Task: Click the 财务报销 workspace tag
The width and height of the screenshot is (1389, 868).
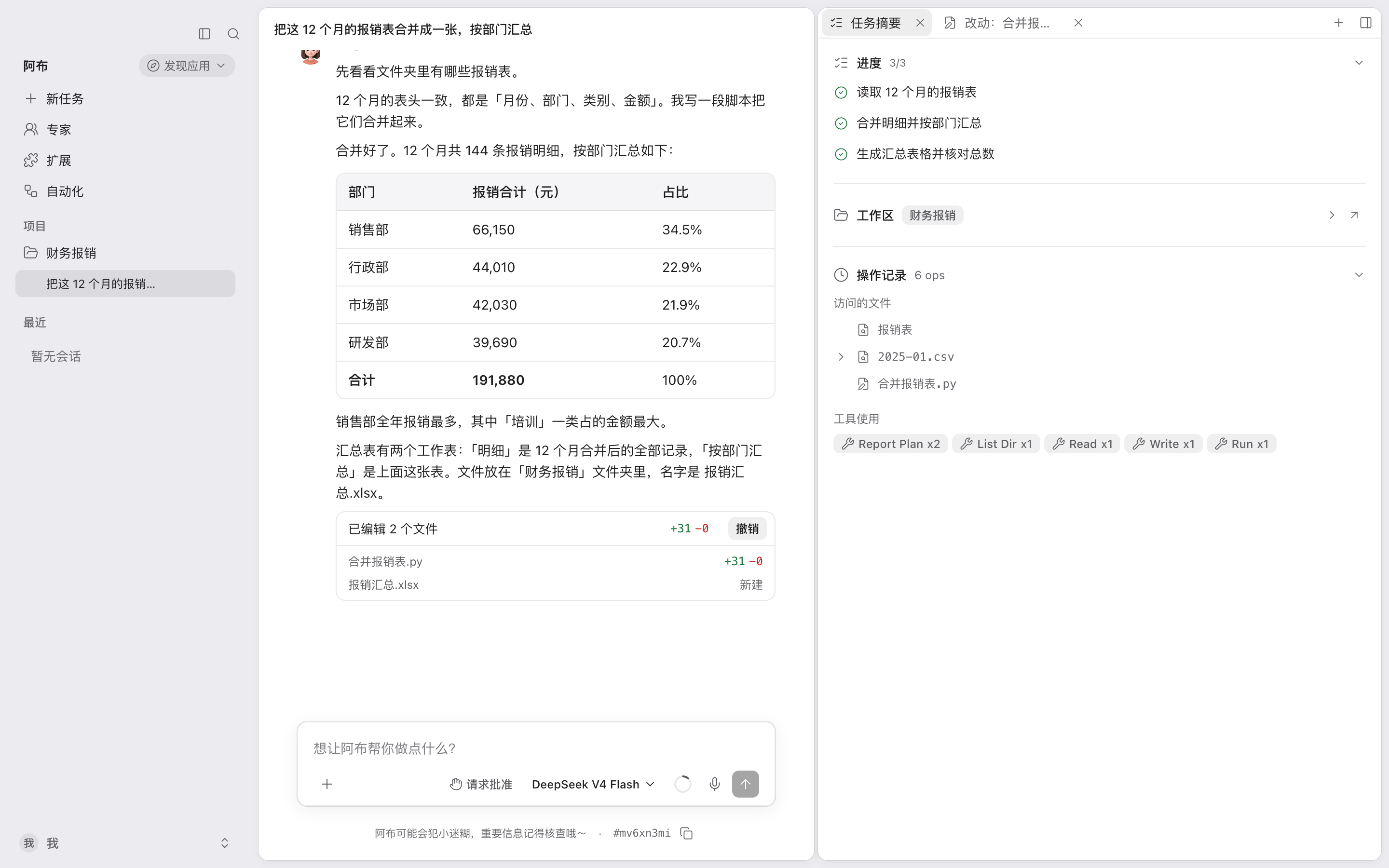Action: pos(932,215)
